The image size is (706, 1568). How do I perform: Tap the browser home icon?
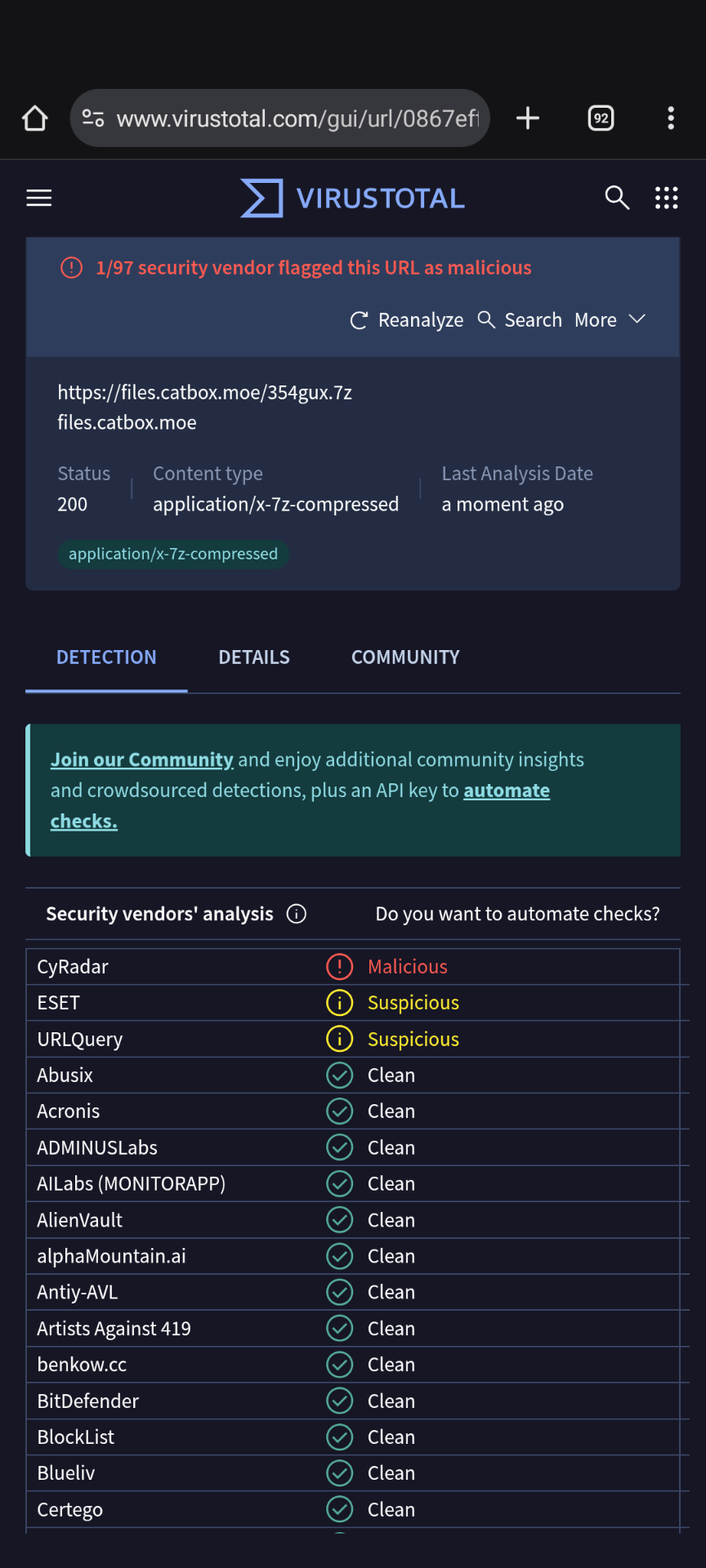pyautogui.click(x=35, y=118)
